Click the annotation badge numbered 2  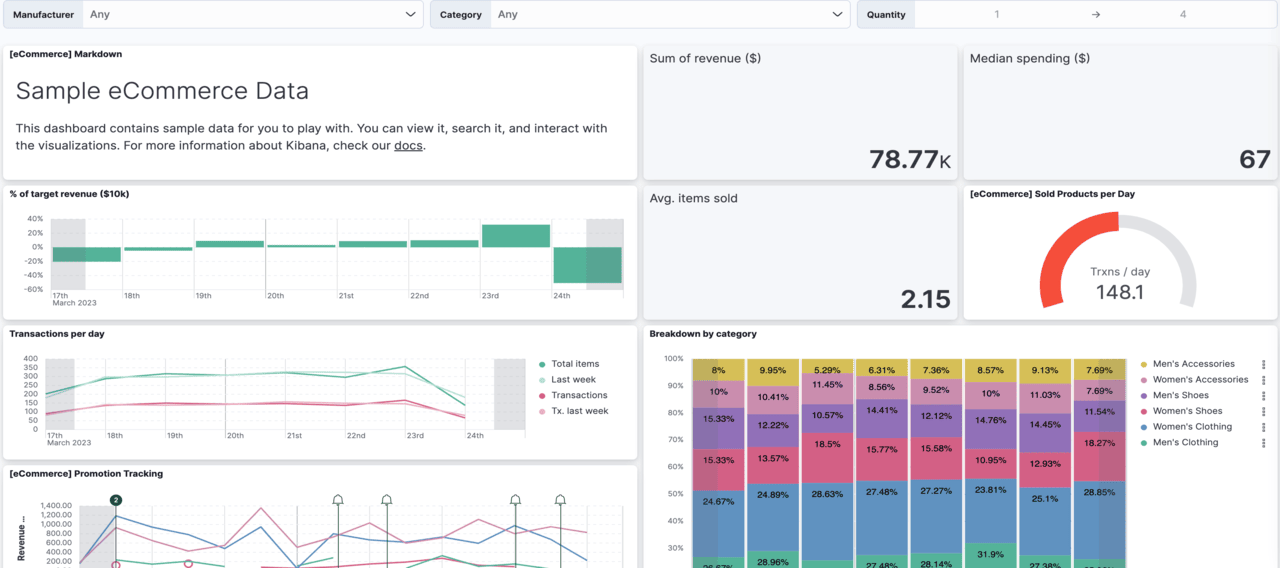[x=116, y=500]
